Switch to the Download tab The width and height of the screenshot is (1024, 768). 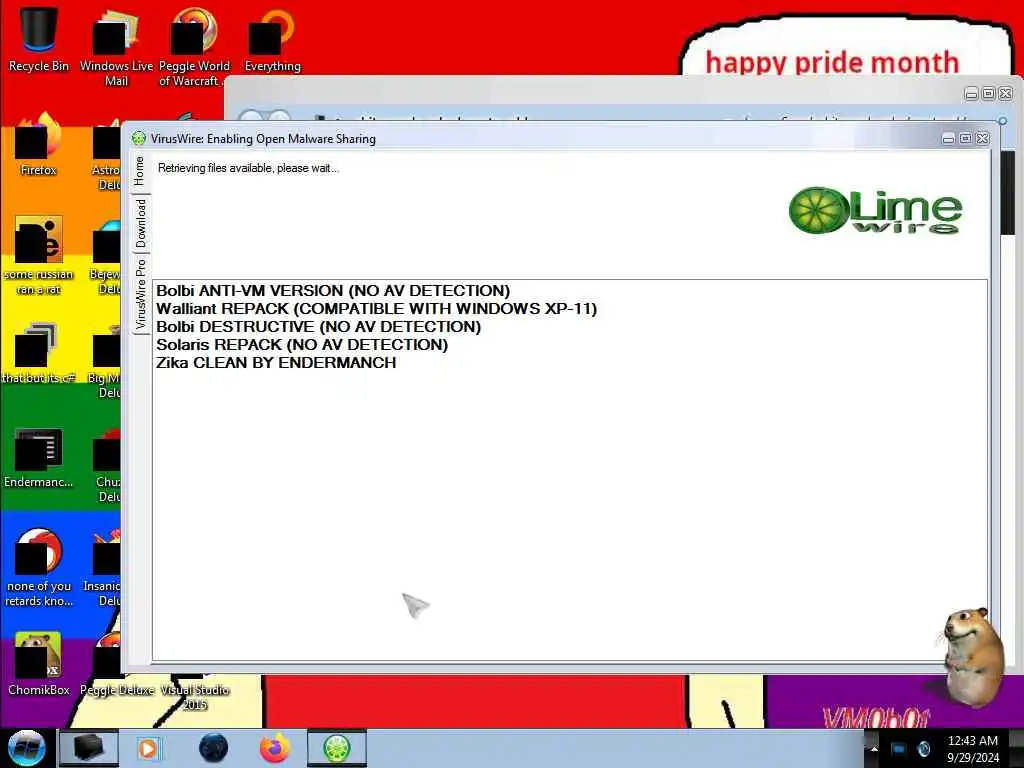coord(140,224)
